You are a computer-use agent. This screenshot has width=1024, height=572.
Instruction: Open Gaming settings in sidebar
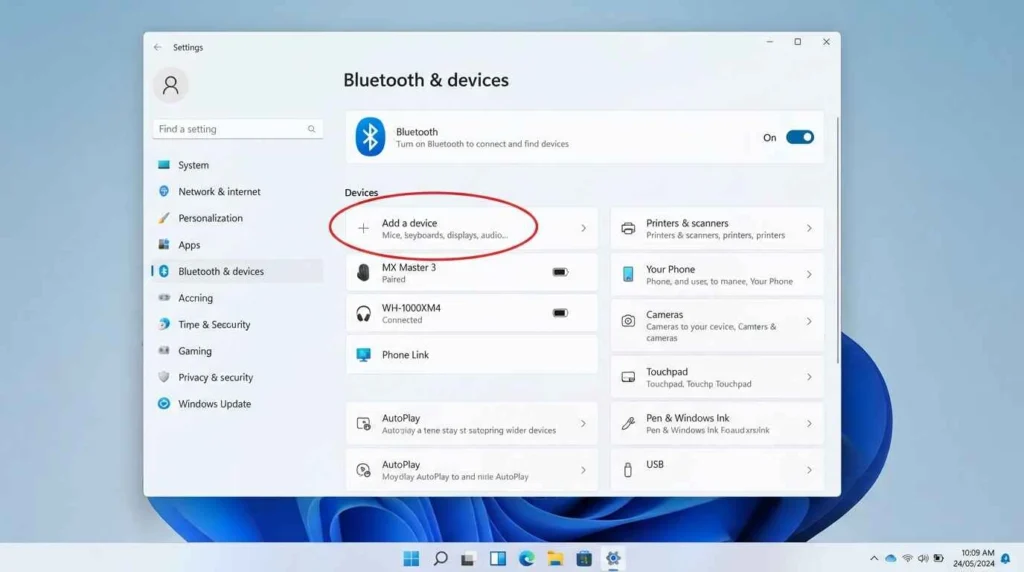coord(238,351)
